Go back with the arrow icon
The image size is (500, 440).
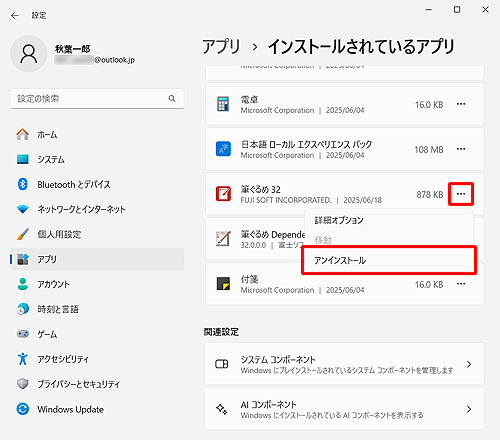[x=15, y=15]
